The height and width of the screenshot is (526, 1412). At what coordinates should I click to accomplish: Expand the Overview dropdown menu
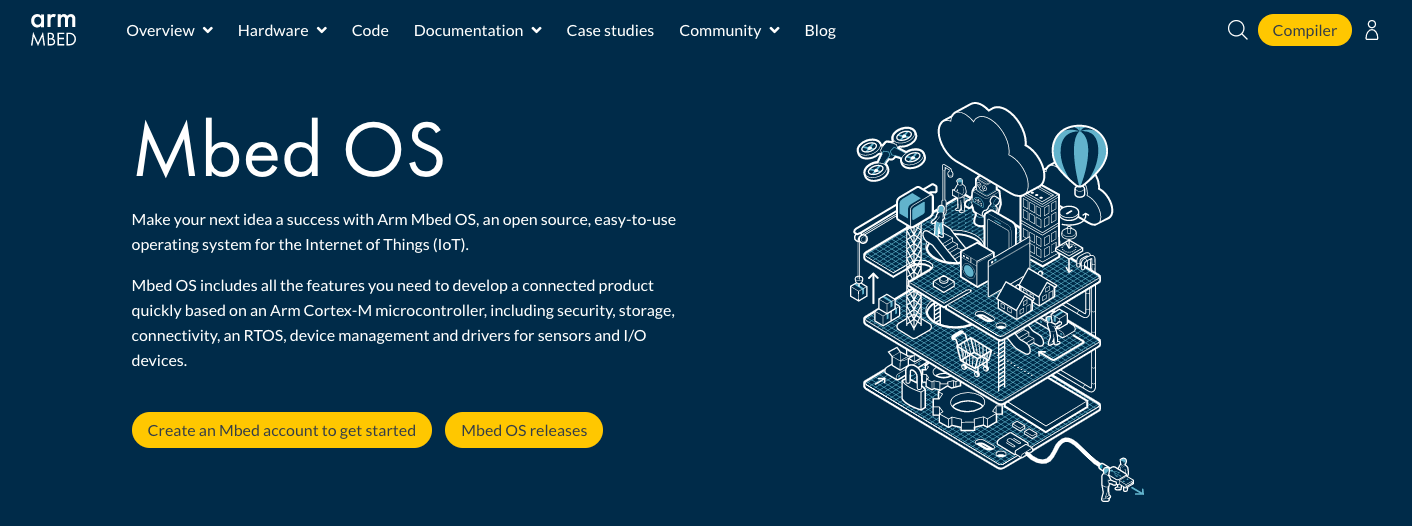(x=169, y=30)
